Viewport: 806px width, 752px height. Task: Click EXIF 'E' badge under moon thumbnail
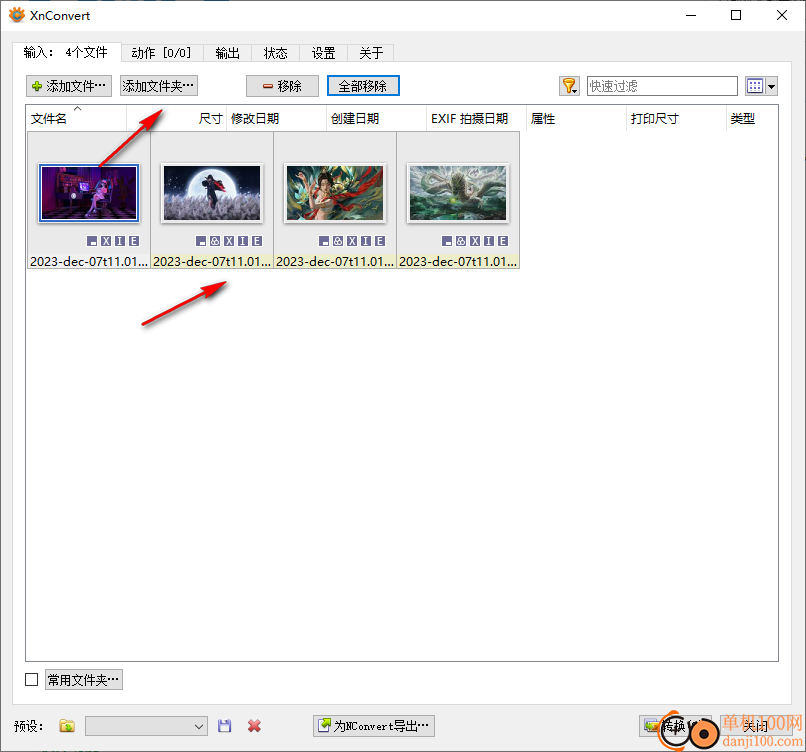click(x=257, y=241)
